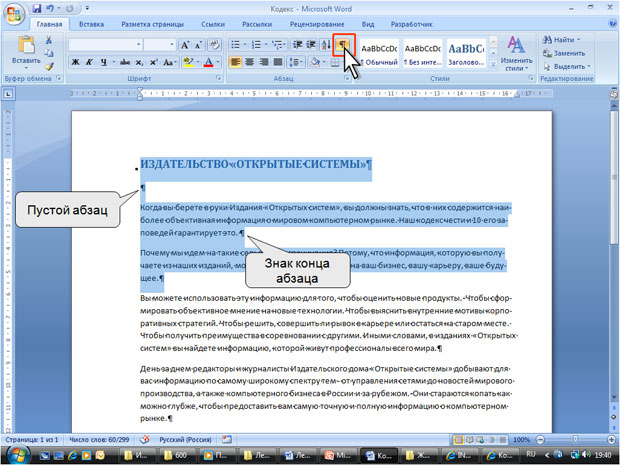Switch to the Вставка tab

pyautogui.click(x=91, y=24)
